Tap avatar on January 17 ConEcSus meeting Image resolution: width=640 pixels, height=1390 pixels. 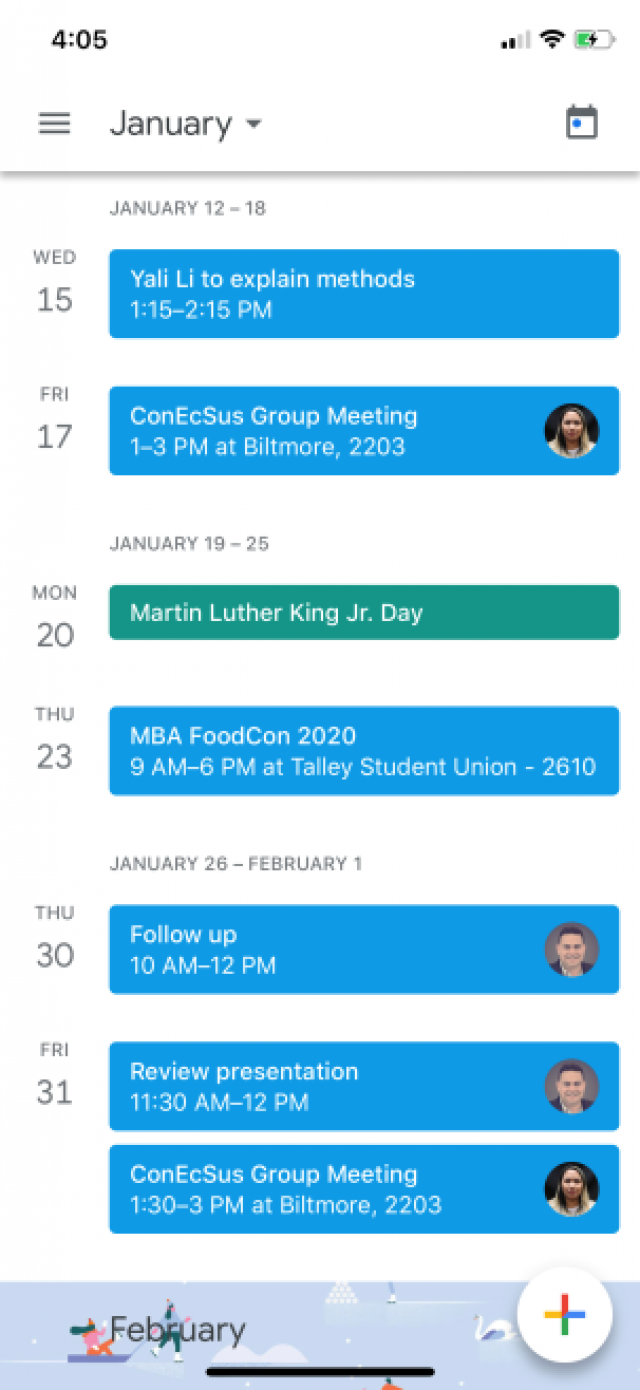click(x=572, y=431)
